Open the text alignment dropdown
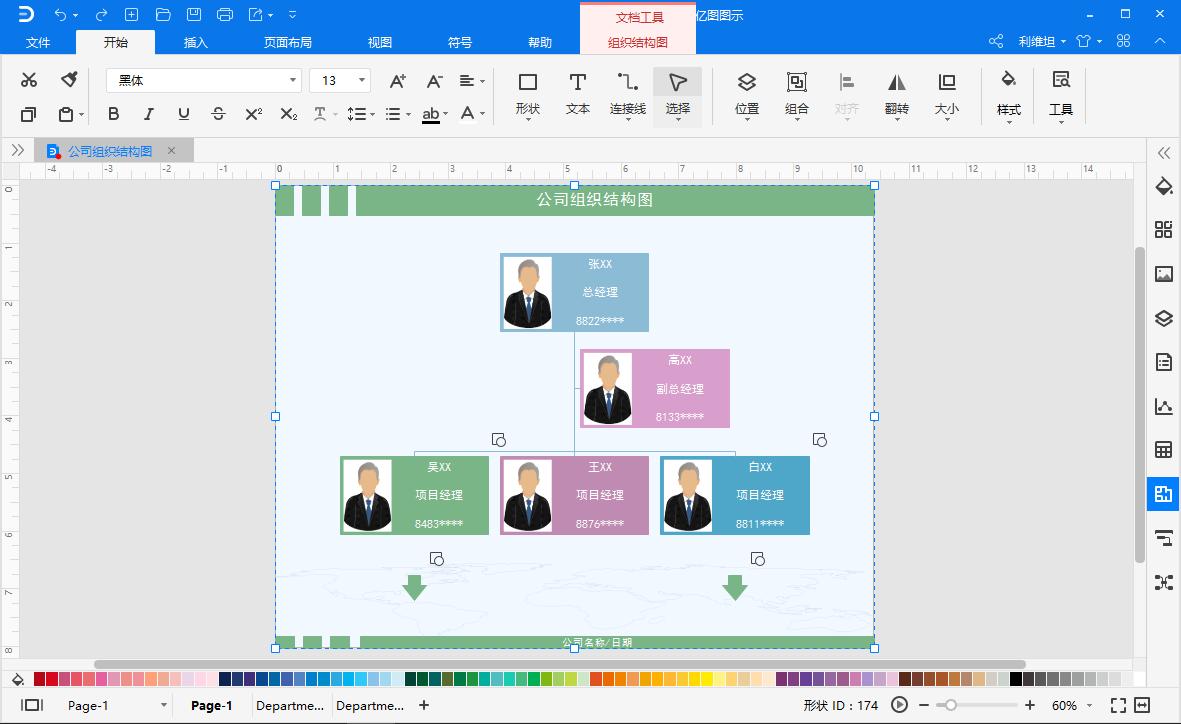1181x724 pixels. (x=472, y=81)
